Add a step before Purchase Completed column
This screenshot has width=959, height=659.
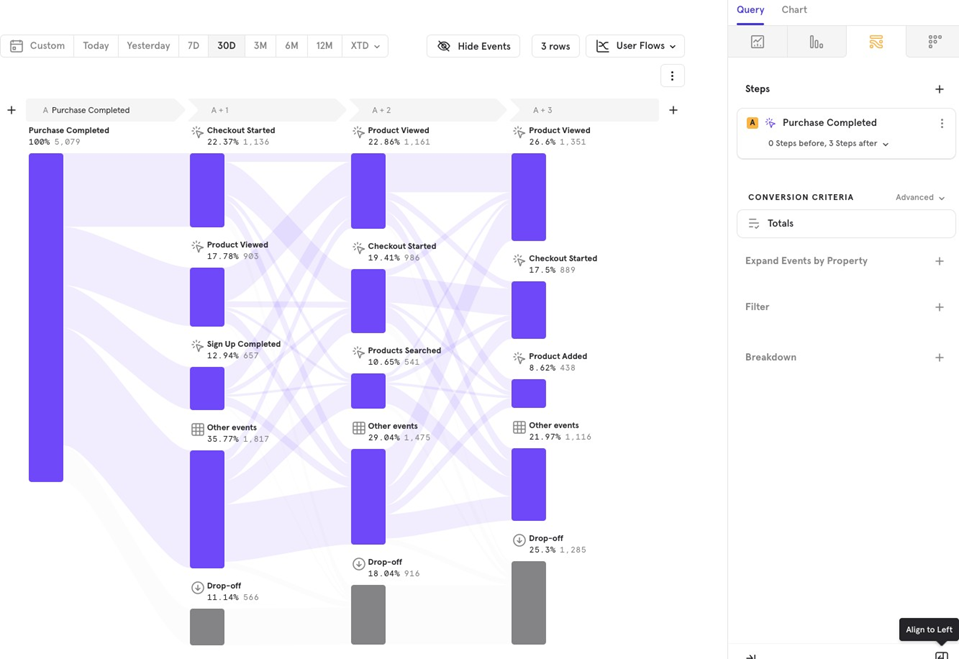point(11,110)
